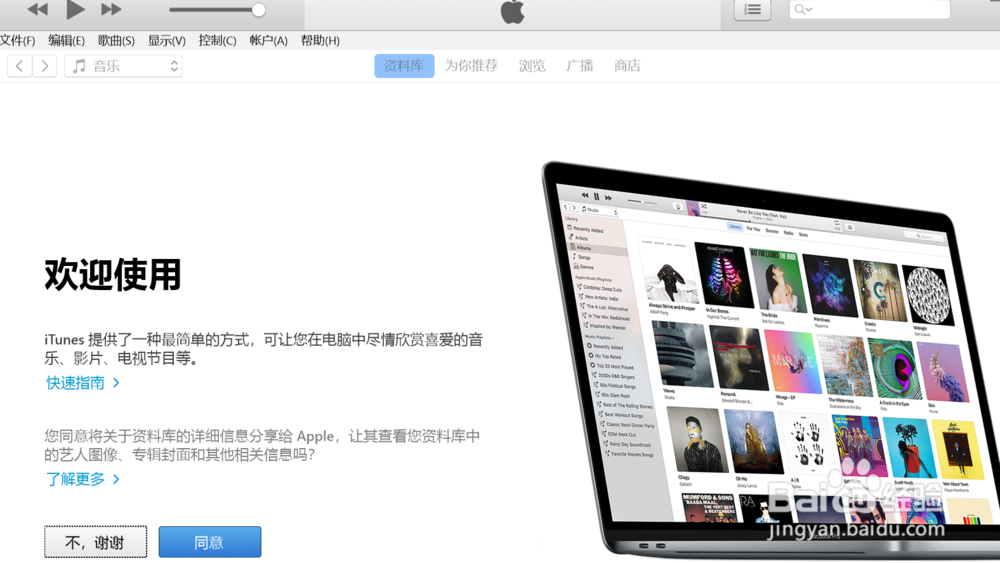Open the 快速指南 link

83,383
